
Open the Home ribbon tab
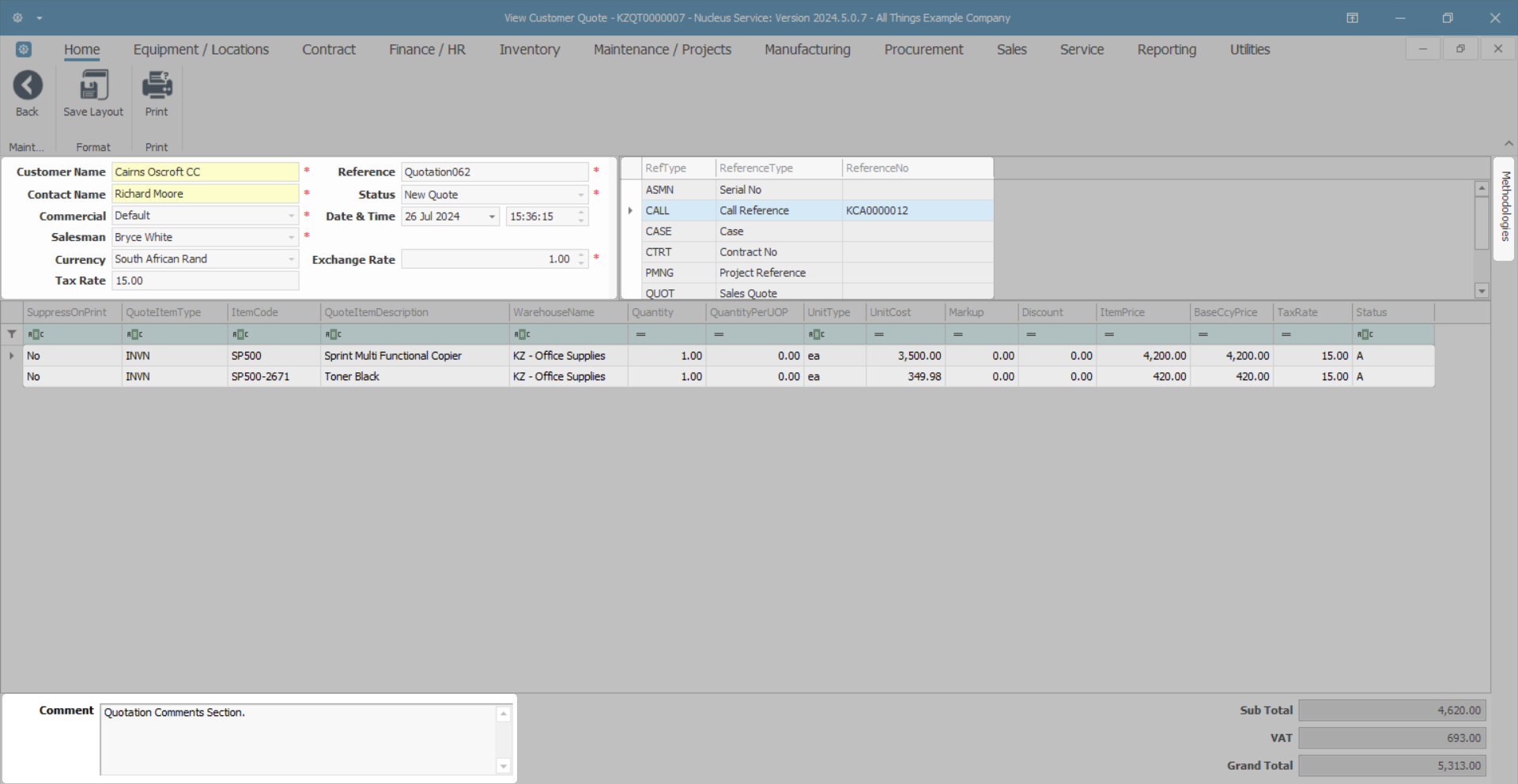[x=82, y=49]
